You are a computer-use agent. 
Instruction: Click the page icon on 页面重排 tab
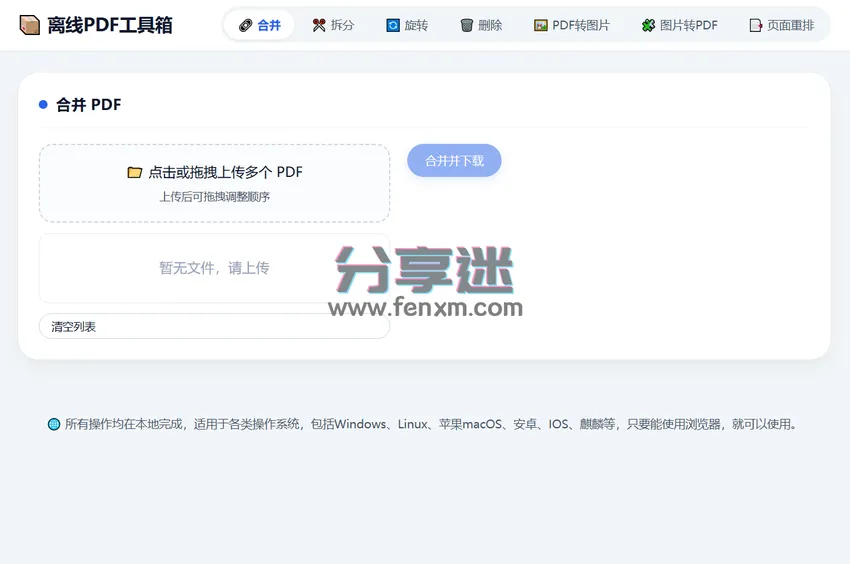[756, 25]
